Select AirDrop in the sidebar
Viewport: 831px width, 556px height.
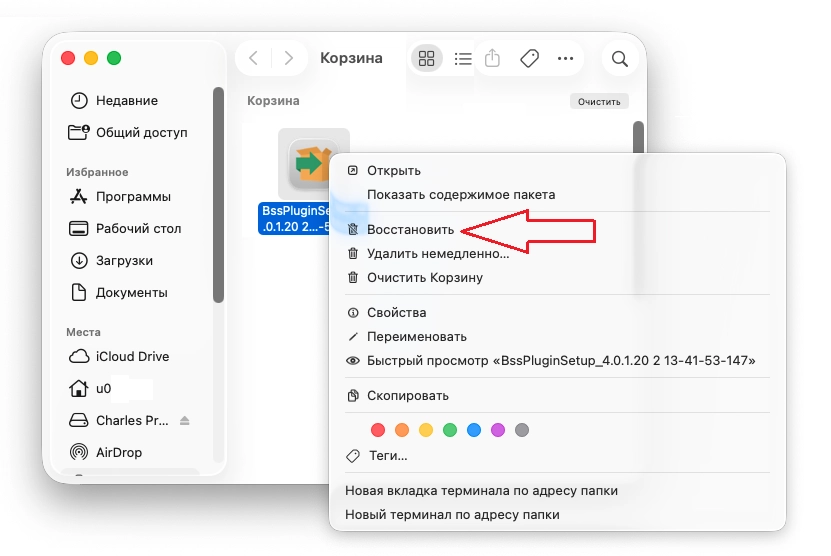coord(118,453)
